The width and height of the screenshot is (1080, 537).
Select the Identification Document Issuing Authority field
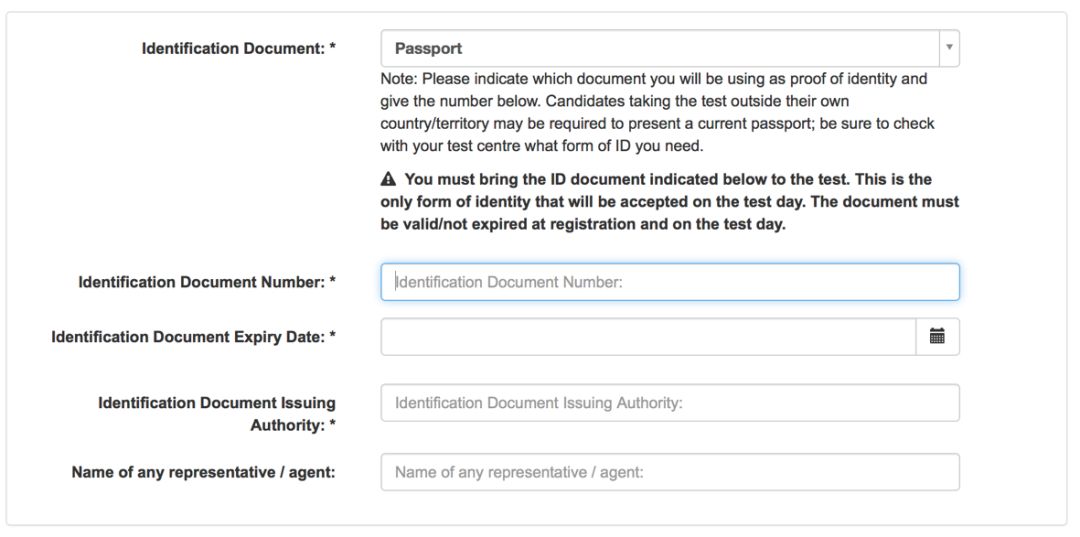point(669,403)
